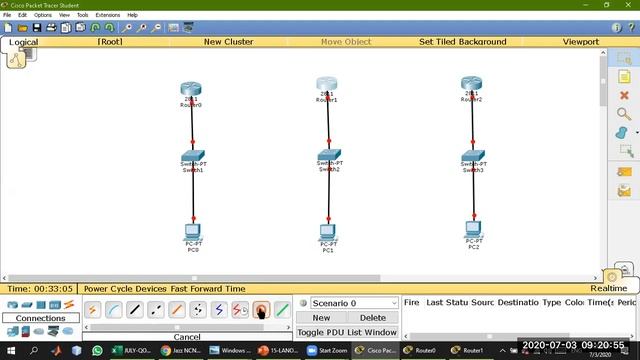Create a new file from the toolbar
The image size is (640, 360).
[8, 28]
